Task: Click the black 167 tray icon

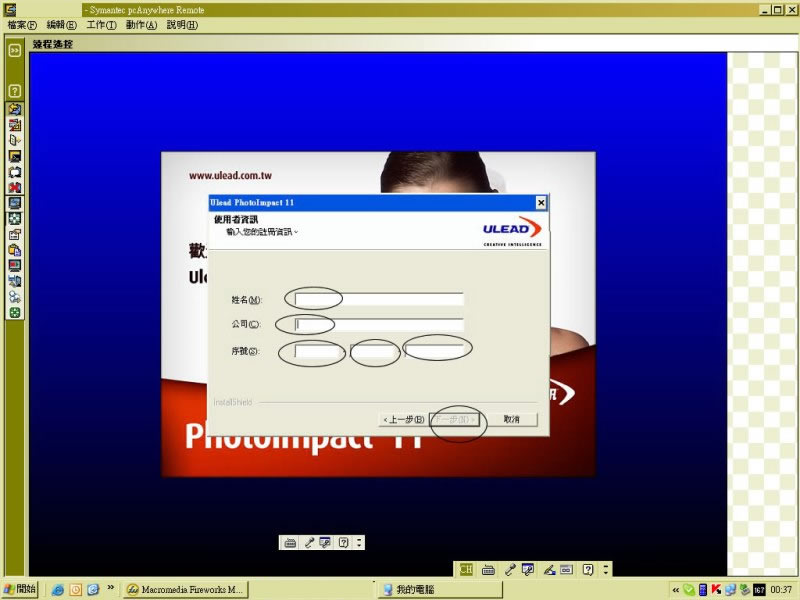Action: 759,590
